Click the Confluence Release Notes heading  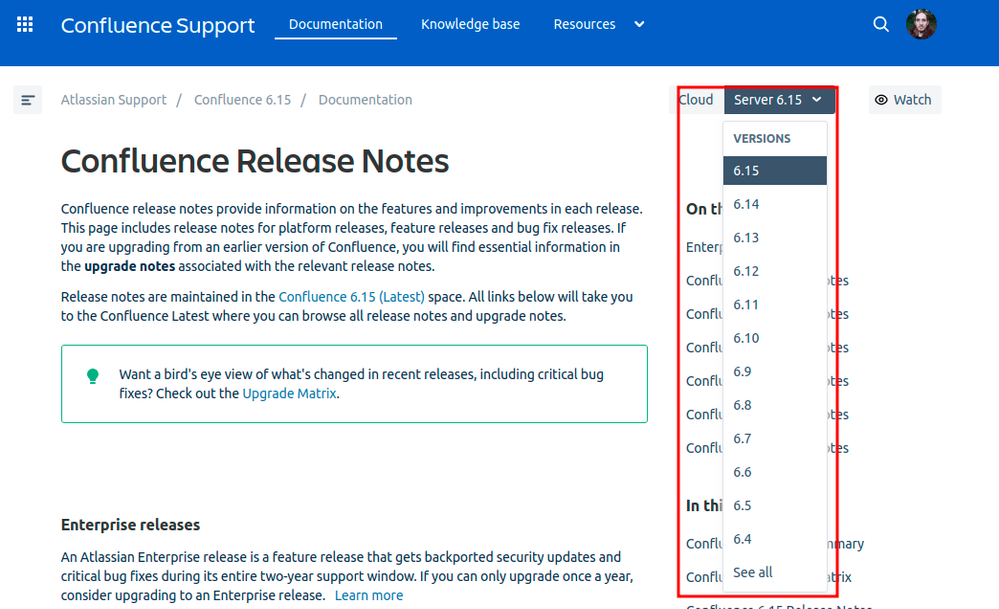255,161
